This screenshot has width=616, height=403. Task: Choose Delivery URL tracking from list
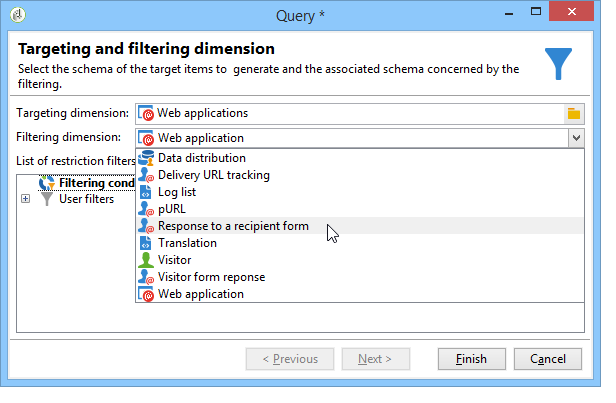click(x=213, y=175)
